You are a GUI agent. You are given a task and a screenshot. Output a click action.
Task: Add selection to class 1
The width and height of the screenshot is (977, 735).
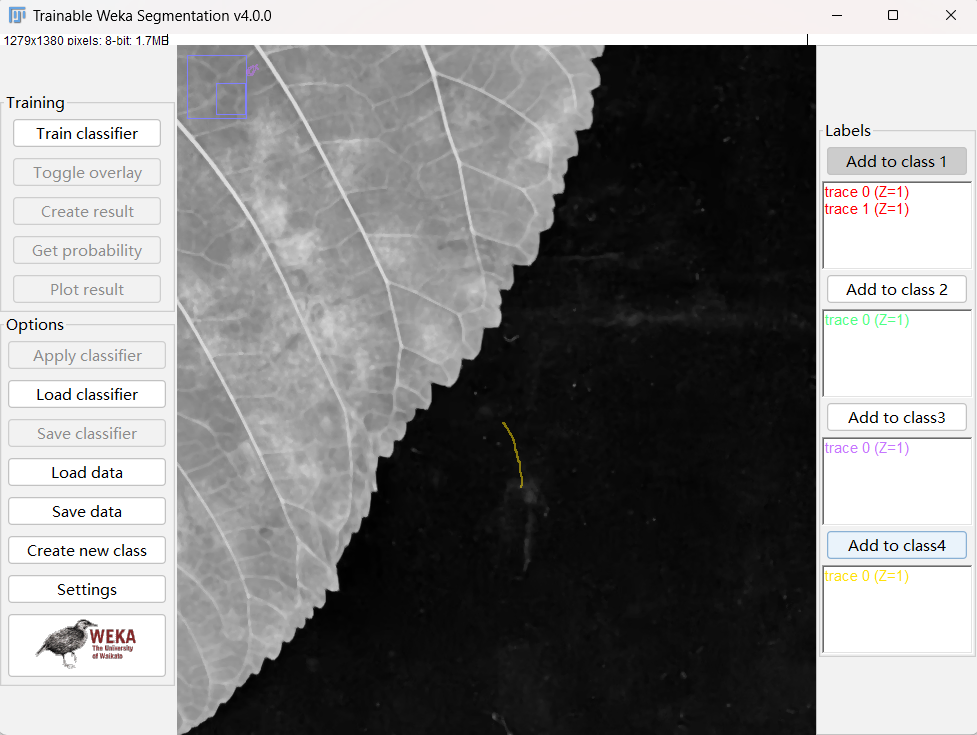coord(896,161)
